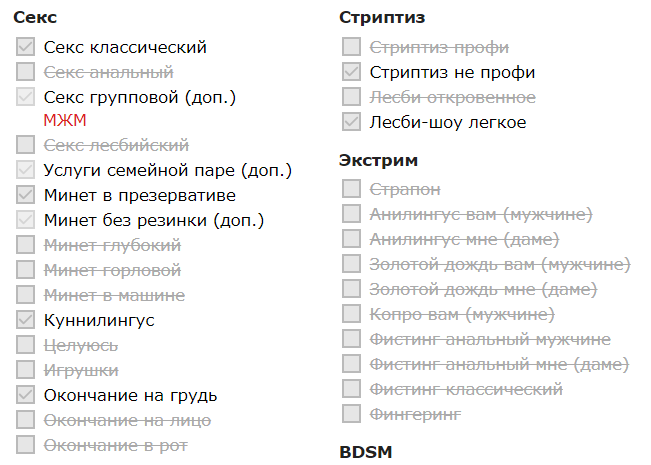Uncheck the "Куннилингус" checkbox
This screenshot has width=651, height=465.
(25, 320)
